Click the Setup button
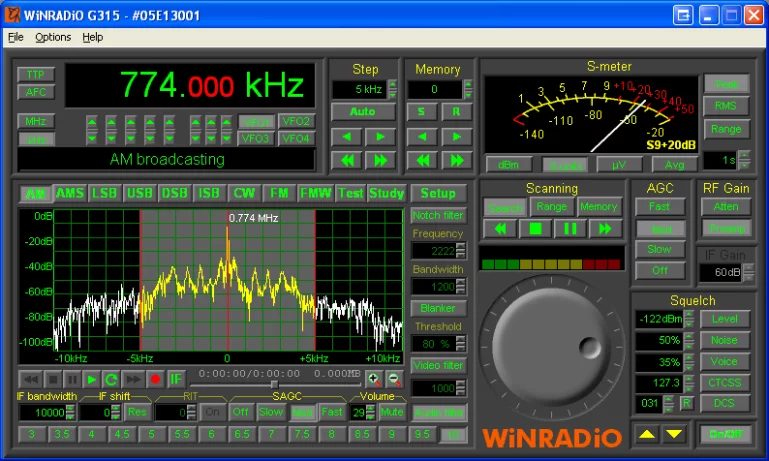769x461 pixels. click(x=437, y=193)
